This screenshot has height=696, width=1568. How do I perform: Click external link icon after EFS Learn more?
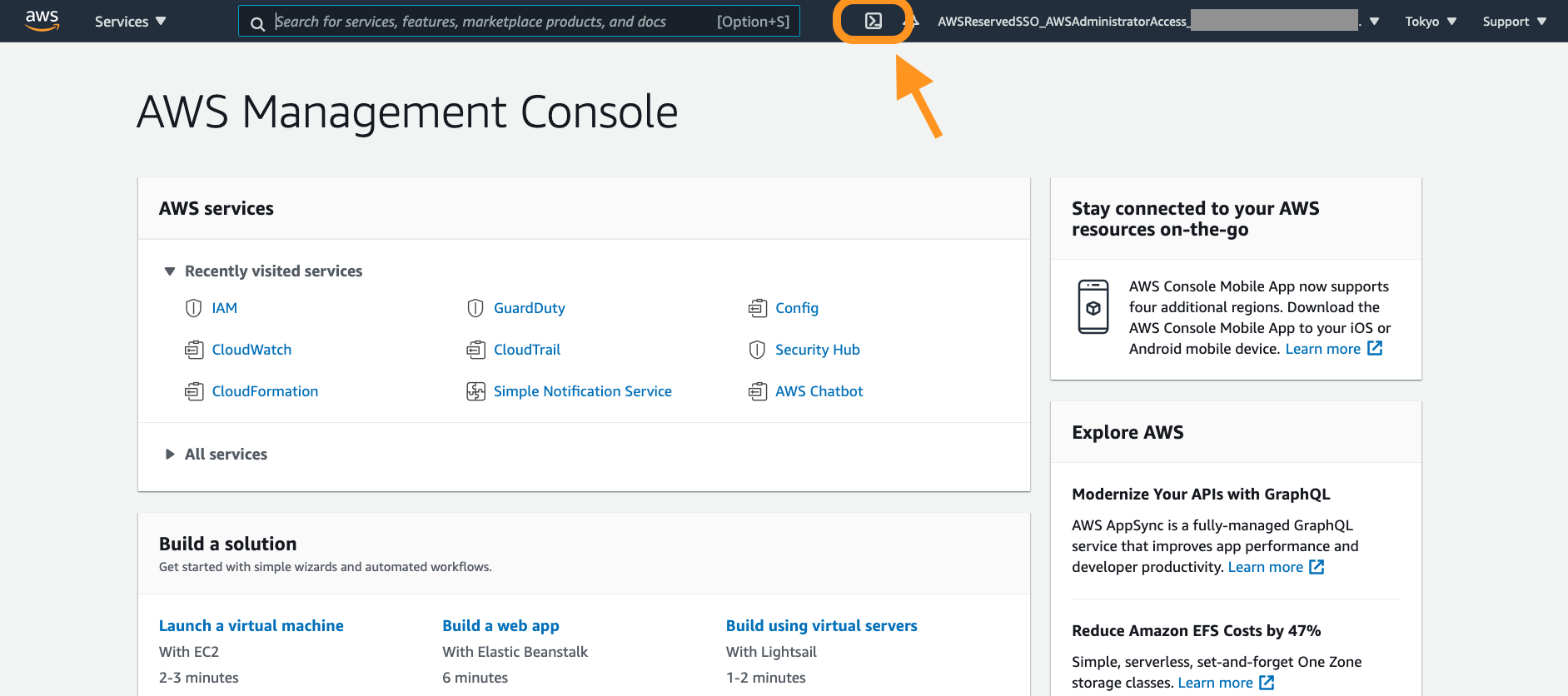(1267, 682)
